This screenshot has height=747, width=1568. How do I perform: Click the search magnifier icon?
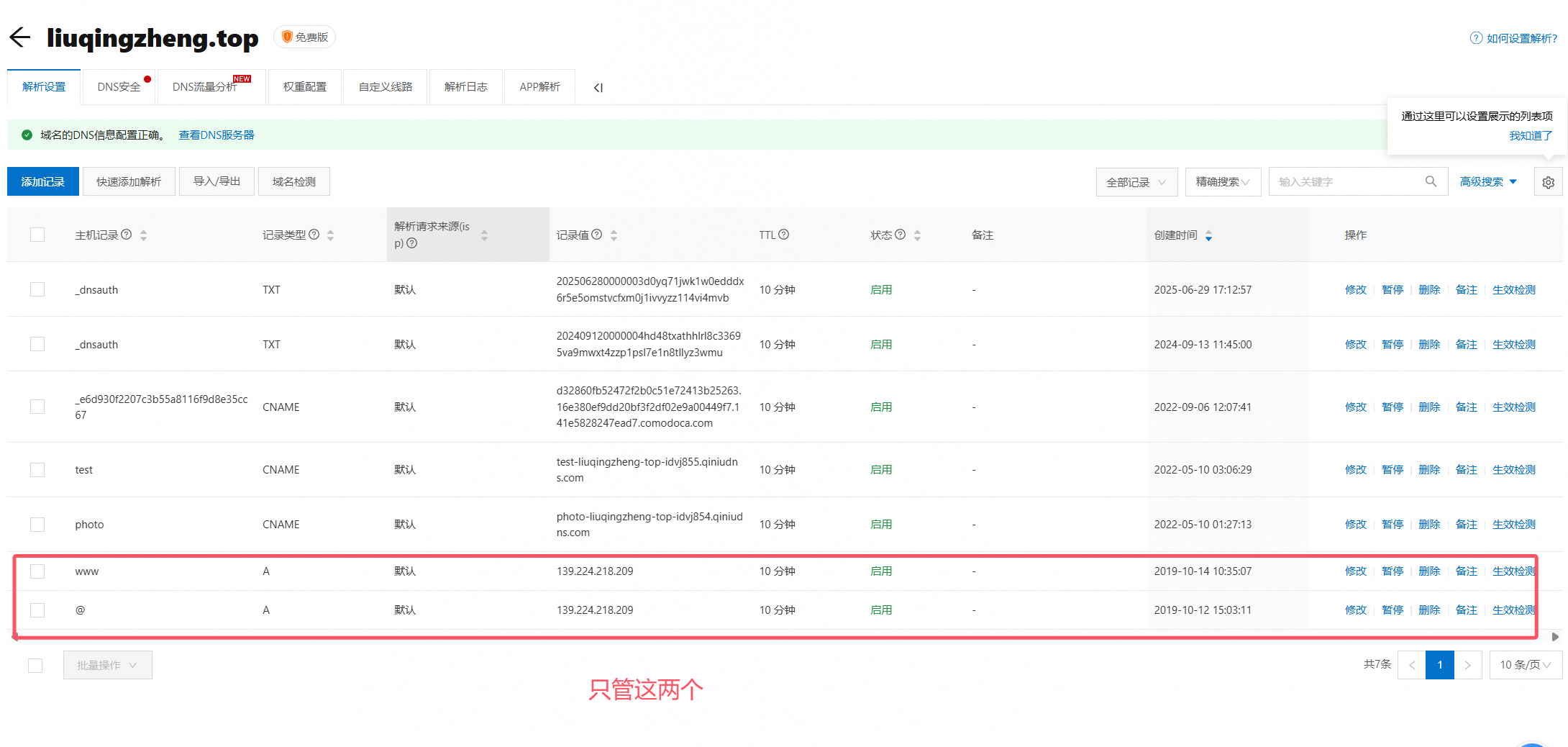point(1431,181)
